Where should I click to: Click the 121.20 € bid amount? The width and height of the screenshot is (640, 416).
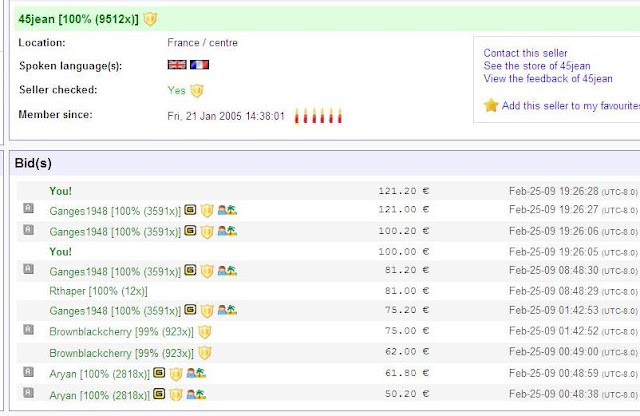point(403,191)
